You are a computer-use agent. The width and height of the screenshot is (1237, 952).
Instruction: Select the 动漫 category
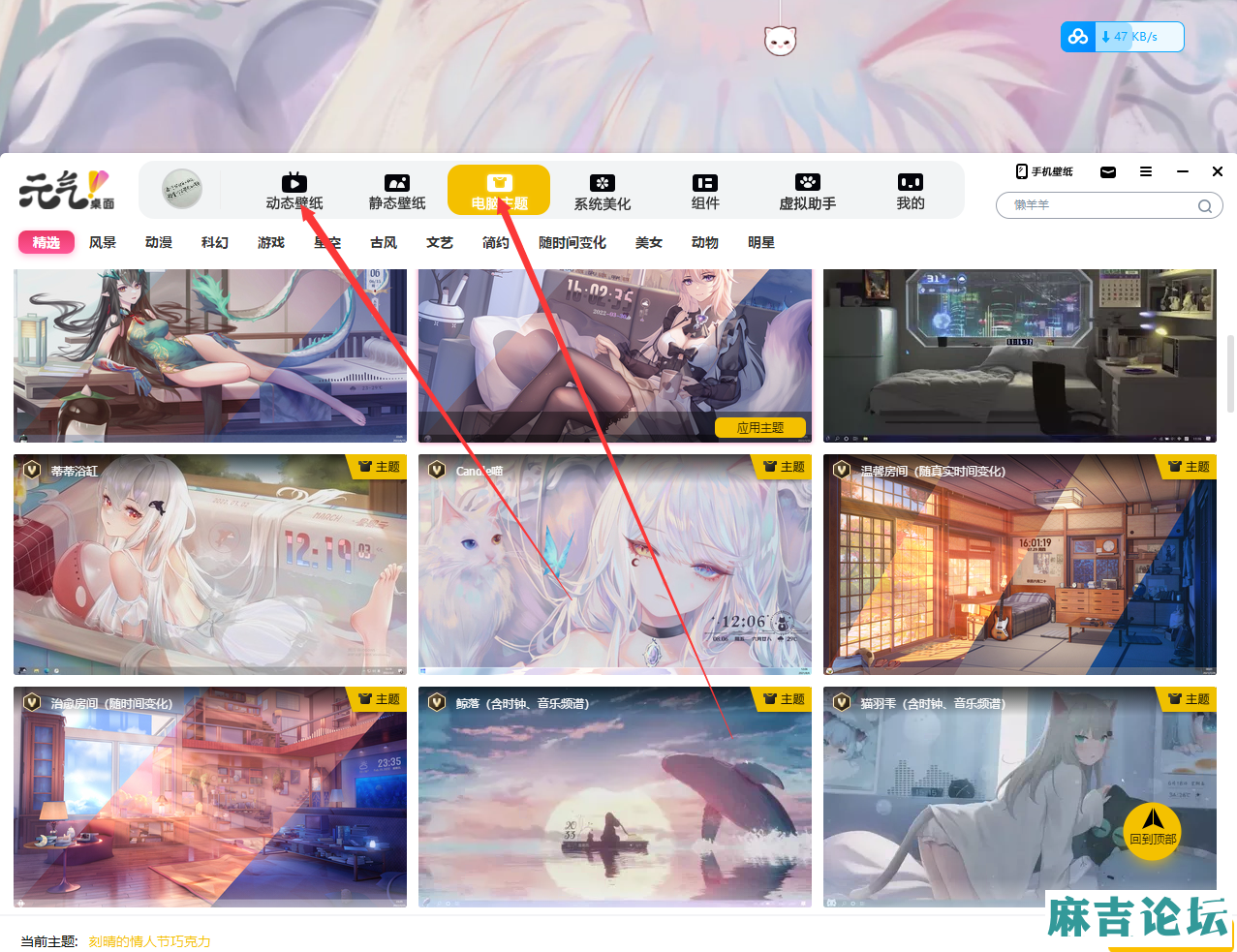point(159,242)
